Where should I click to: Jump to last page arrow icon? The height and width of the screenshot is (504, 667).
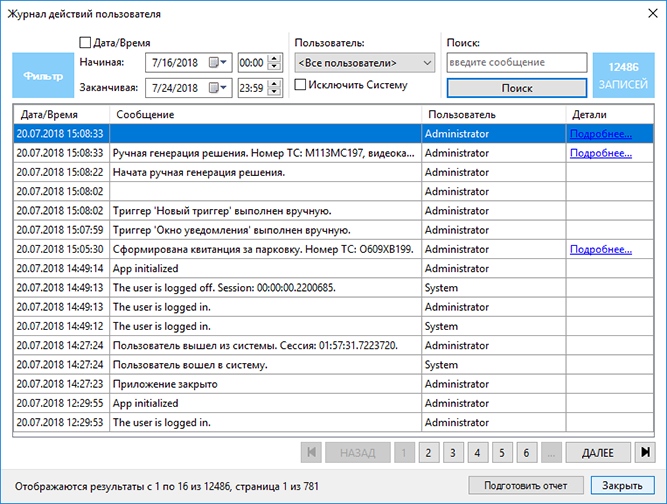[645, 452]
